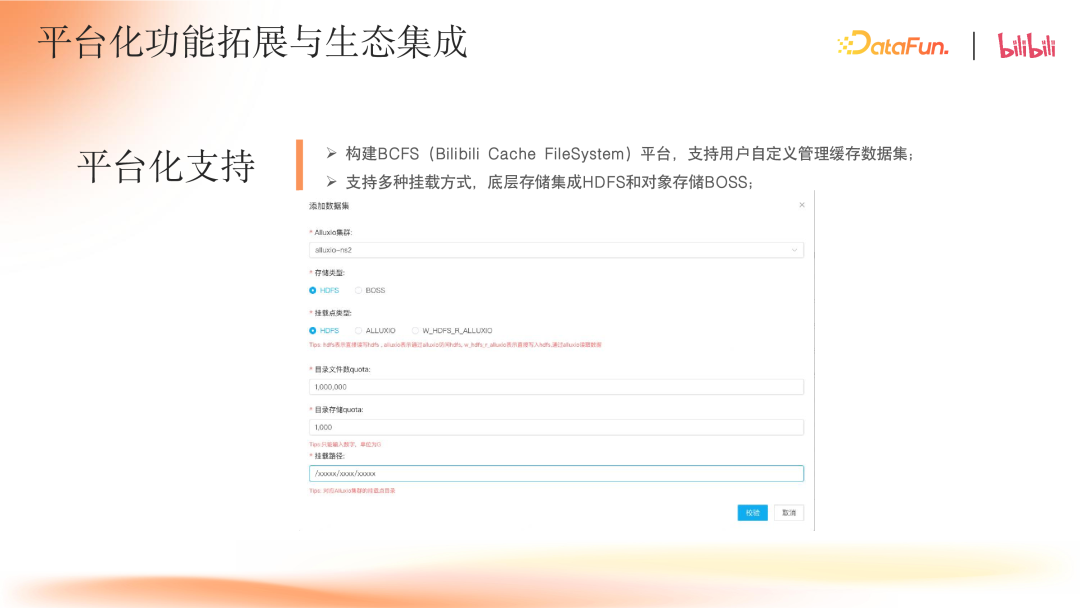
Task: Click the 挂载路径 label
Action: (x=327, y=456)
